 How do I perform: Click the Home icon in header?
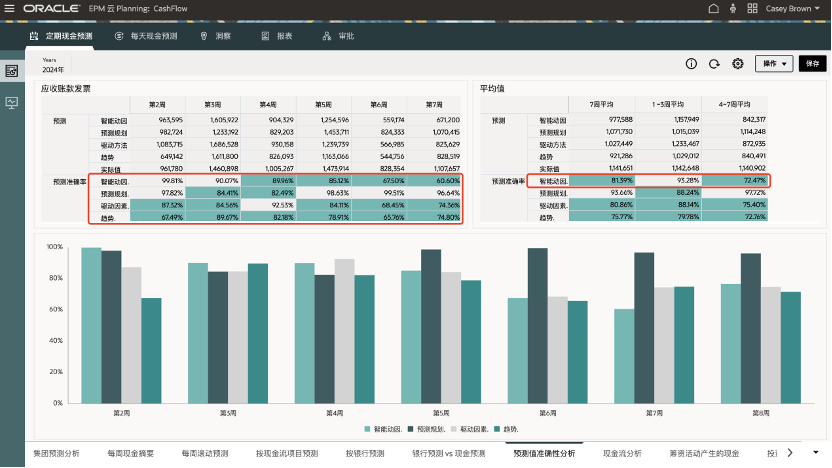[712, 8]
